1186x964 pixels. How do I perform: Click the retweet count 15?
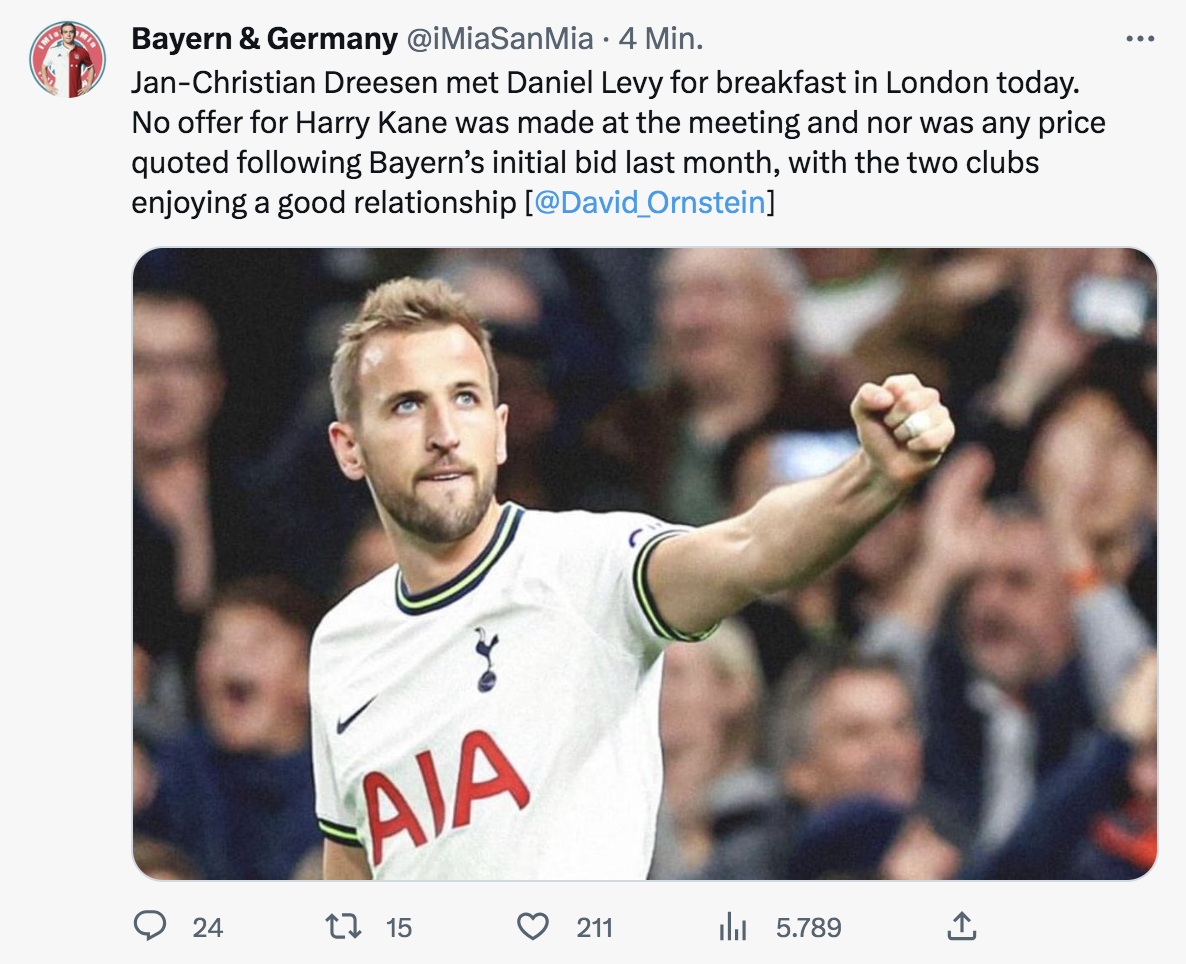[x=398, y=928]
